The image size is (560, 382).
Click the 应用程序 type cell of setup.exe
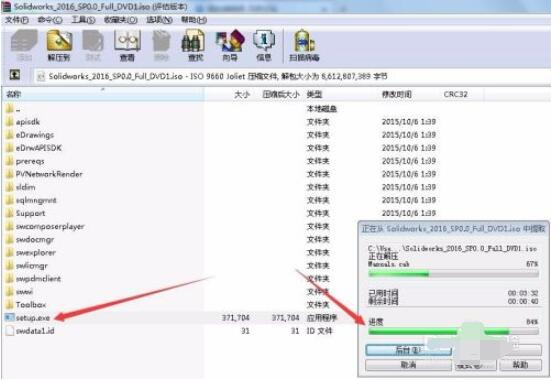coord(322,317)
